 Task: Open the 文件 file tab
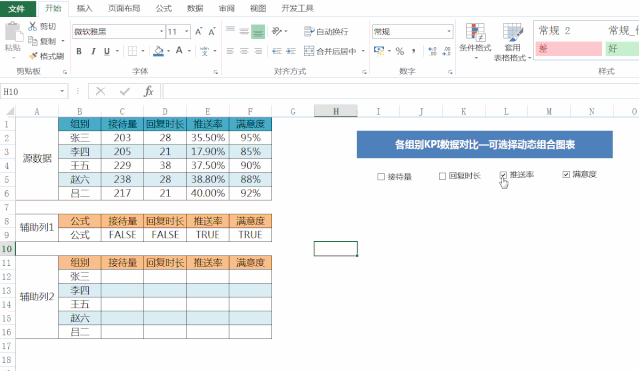coord(16,9)
